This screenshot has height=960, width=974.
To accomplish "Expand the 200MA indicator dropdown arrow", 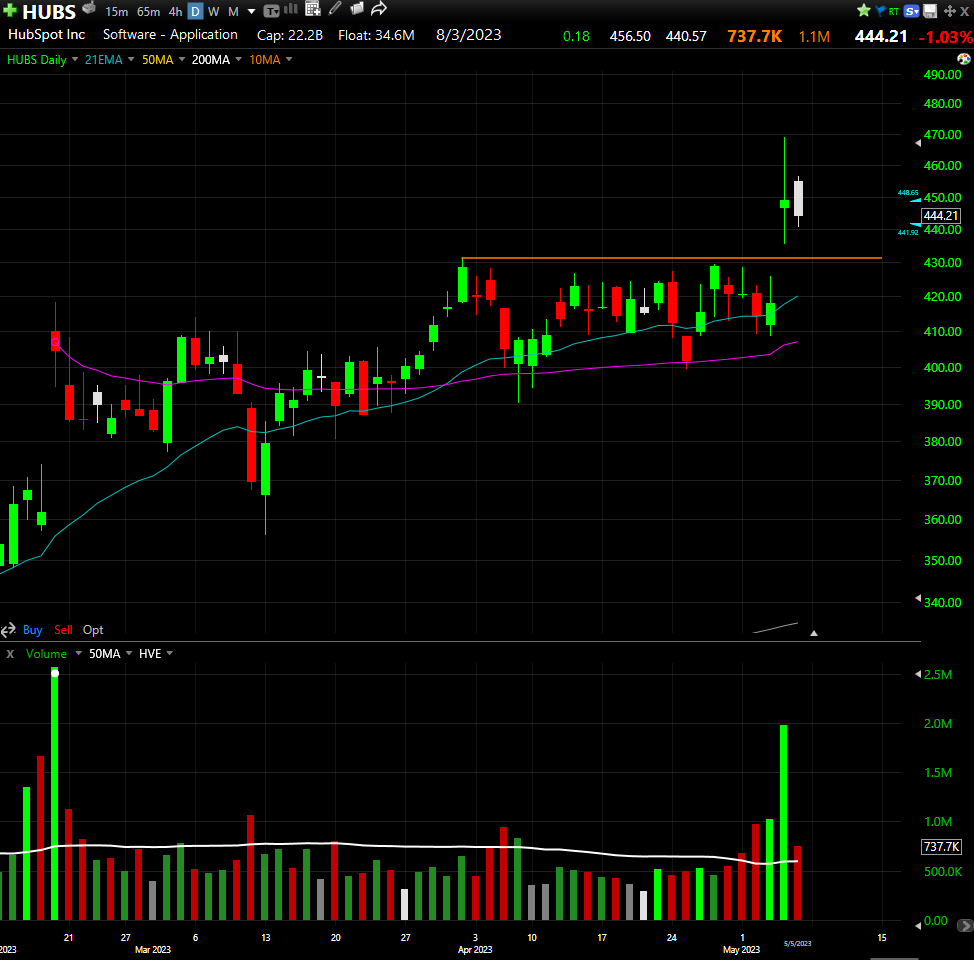I will click(239, 60).
